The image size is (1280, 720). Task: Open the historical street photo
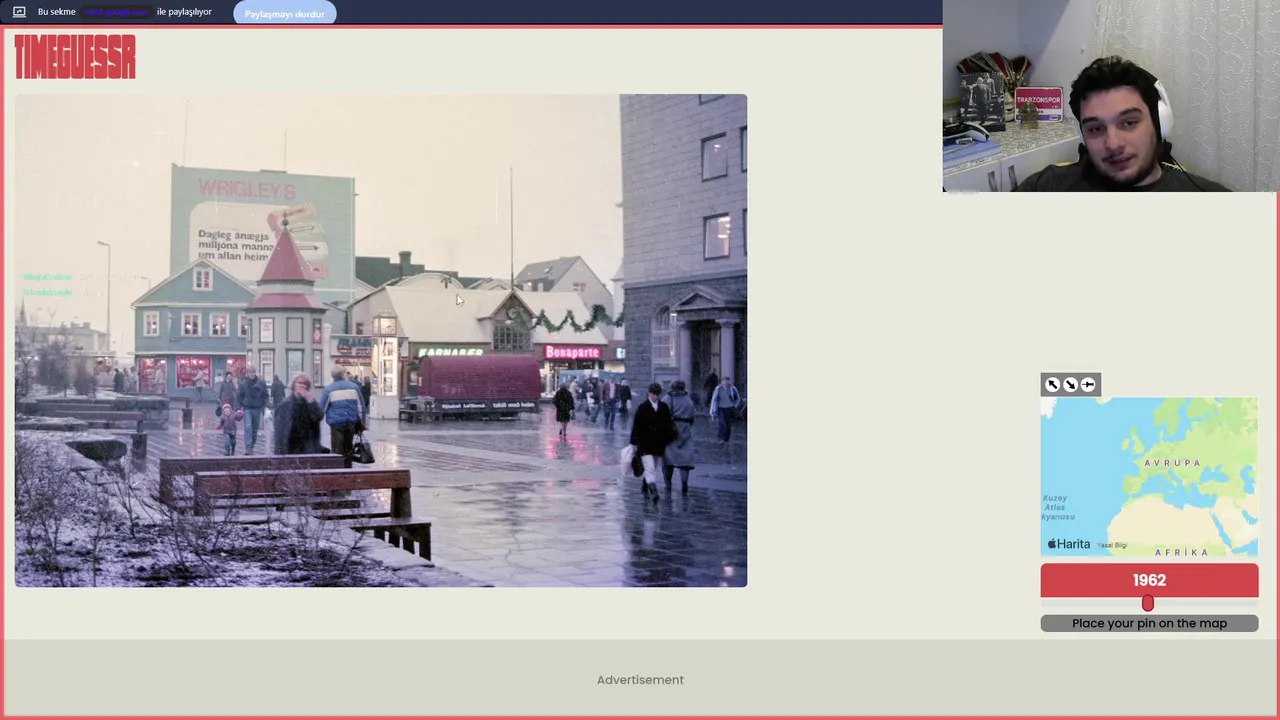point(380,340)
